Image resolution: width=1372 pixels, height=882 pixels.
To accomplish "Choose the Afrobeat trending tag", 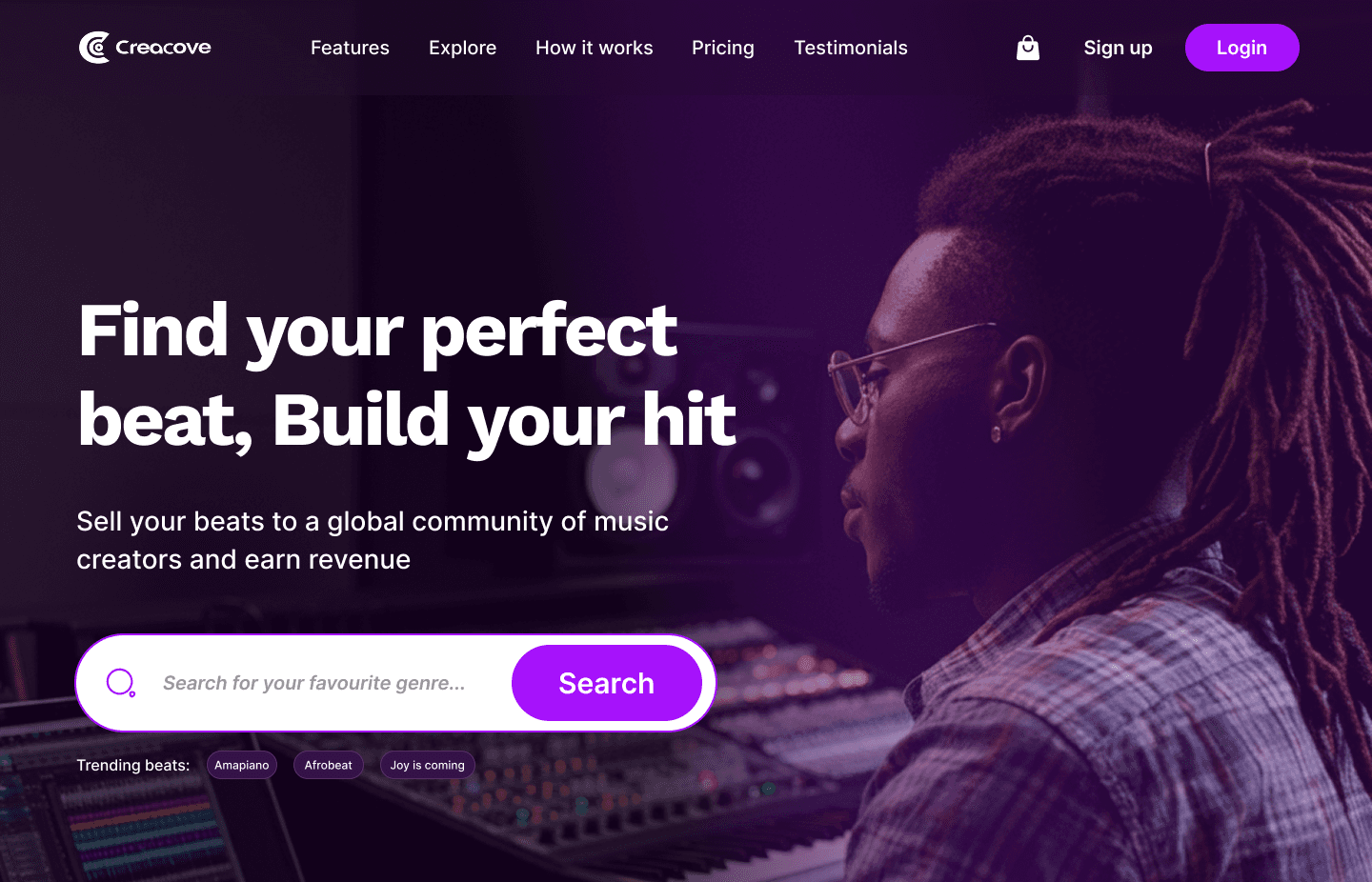I will (x=329, y=765).
